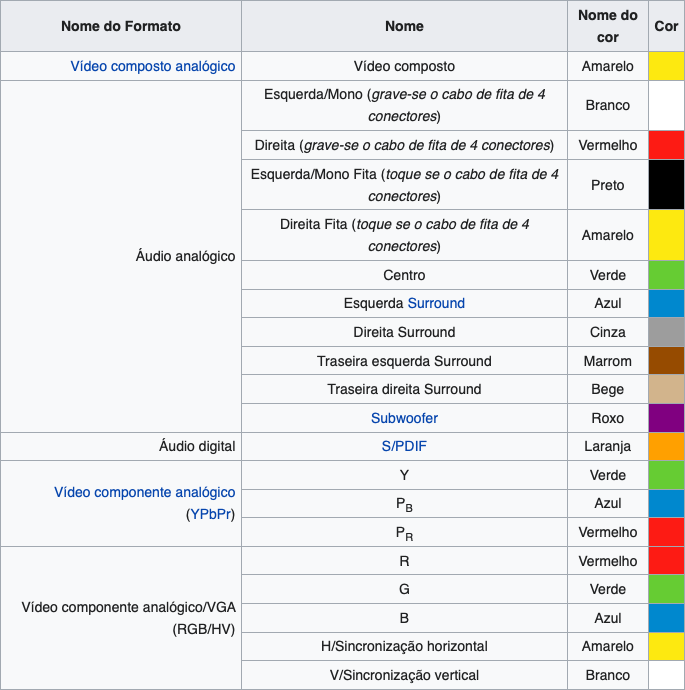
Task: Select the orange Laranja swatch
Action: [666, 446]
